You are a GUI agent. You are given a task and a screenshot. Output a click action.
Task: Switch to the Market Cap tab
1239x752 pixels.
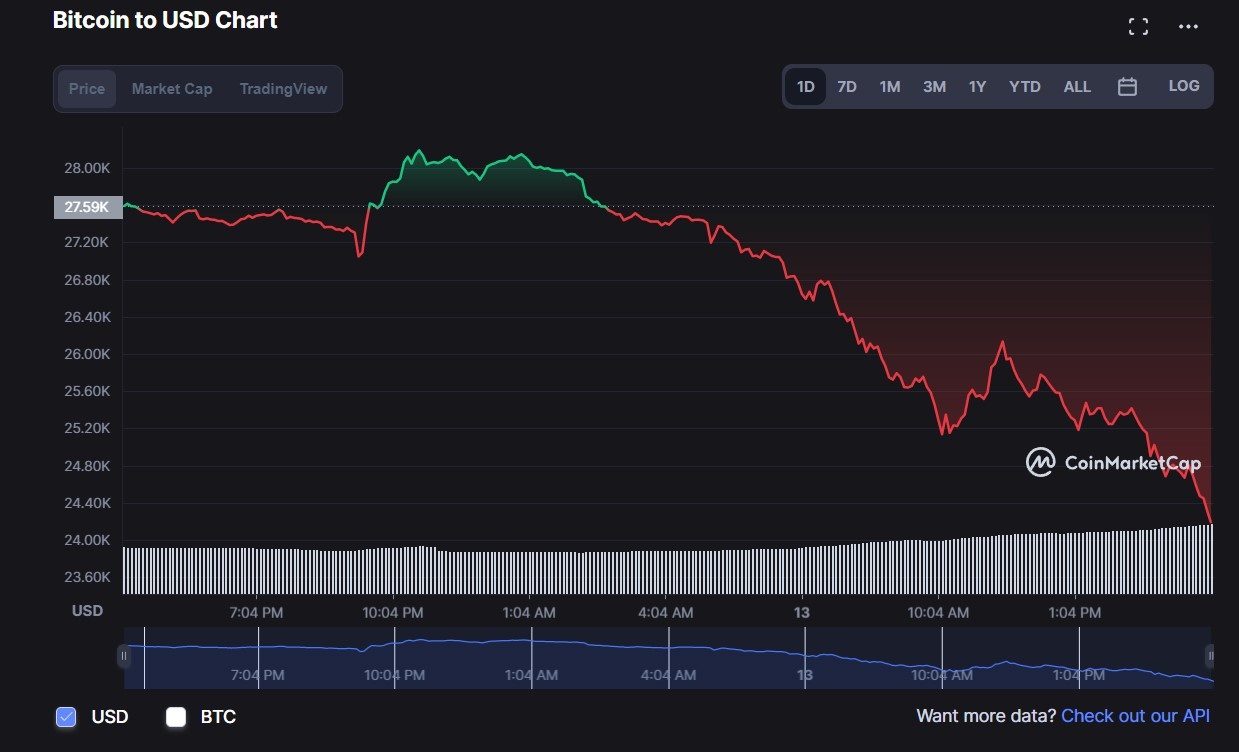point(172,89)
